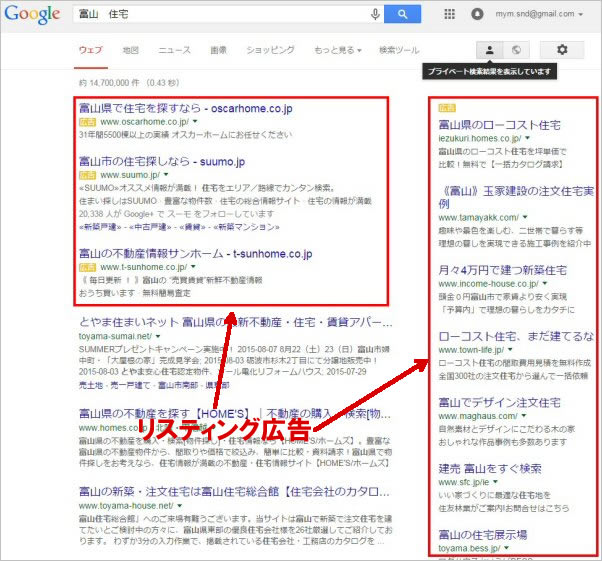This screenshot has height=561, width=602.
Task: Click the blue search magnifier button
Action: tap(402, 14)
